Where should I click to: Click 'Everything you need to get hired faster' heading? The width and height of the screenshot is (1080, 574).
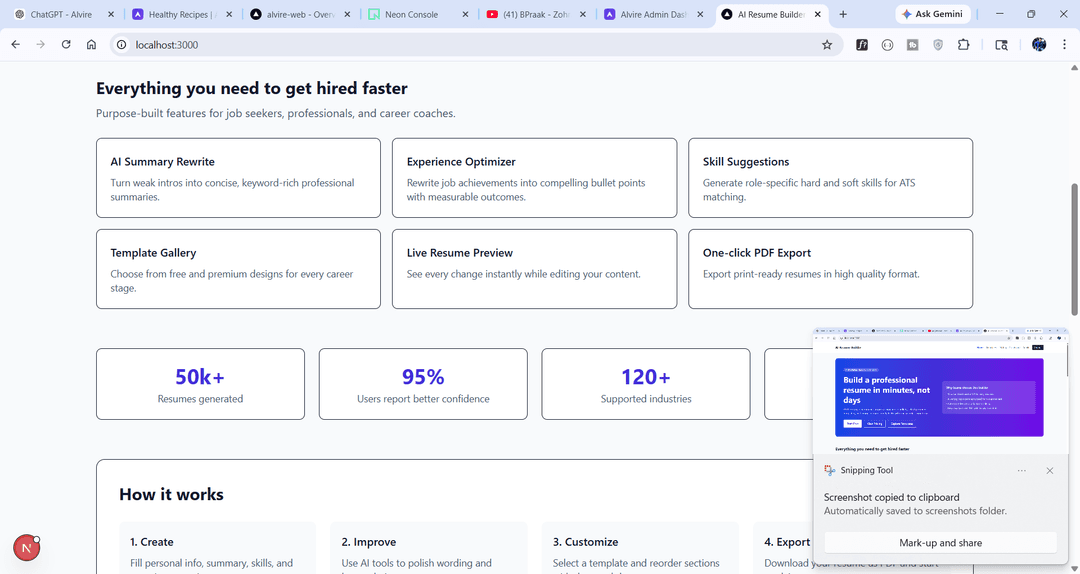(252, 88)
